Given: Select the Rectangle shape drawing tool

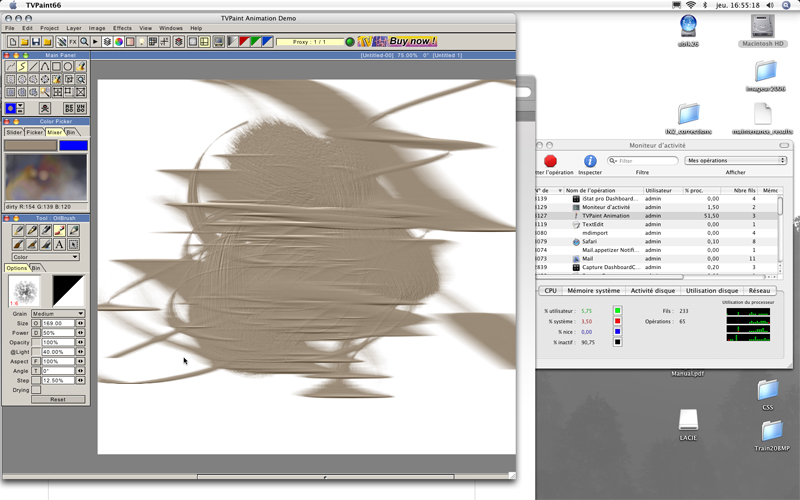Looking at the screenshot, I should [x=56, y=66].
